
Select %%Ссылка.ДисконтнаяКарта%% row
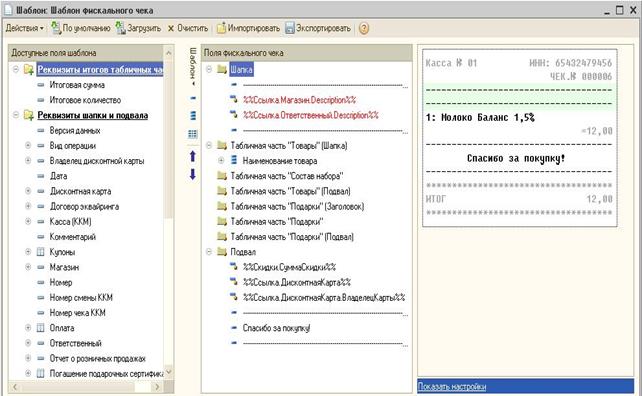click(x=297, y=282)
